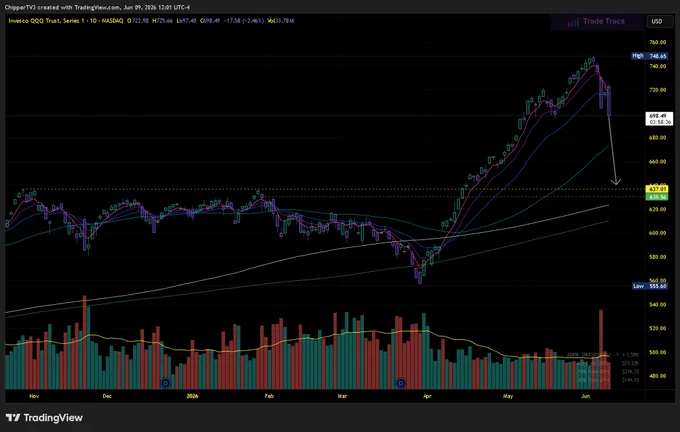680x432 pixels.
Task: Click the 500.00 price axis label
Action: click(657, 352)
